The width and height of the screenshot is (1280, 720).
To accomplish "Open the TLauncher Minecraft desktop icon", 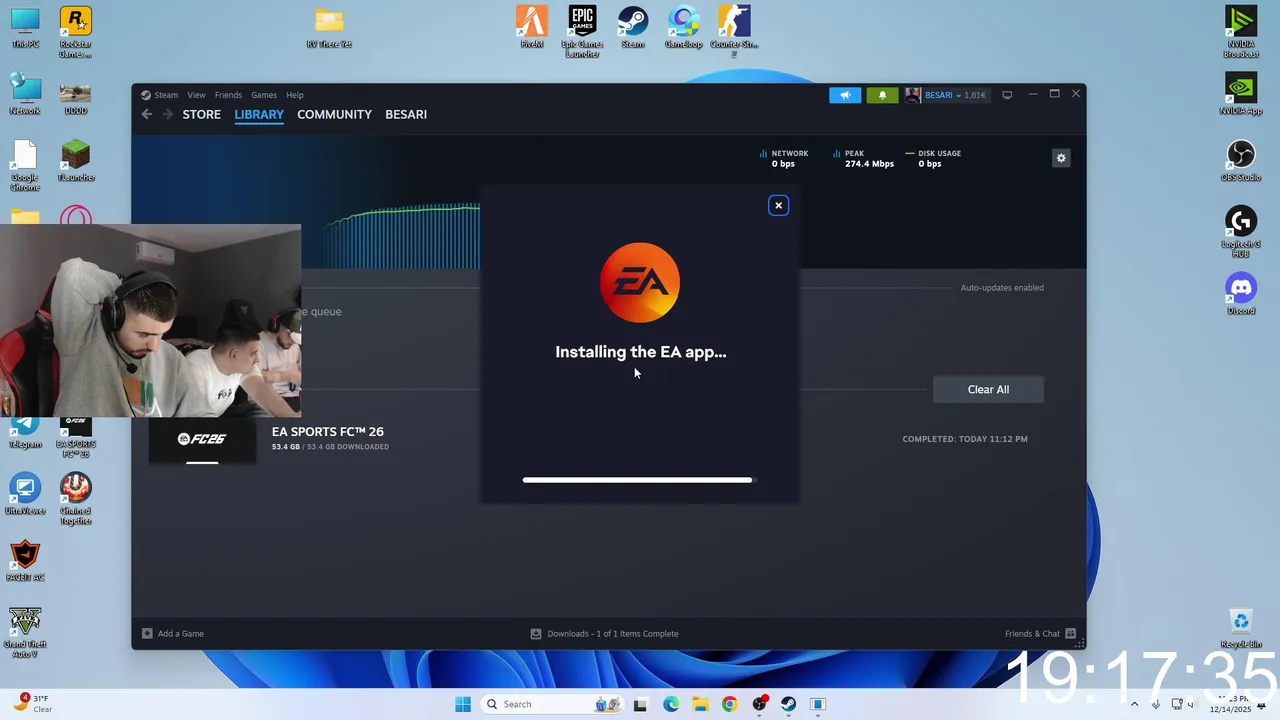I will (x=75, y=161).
